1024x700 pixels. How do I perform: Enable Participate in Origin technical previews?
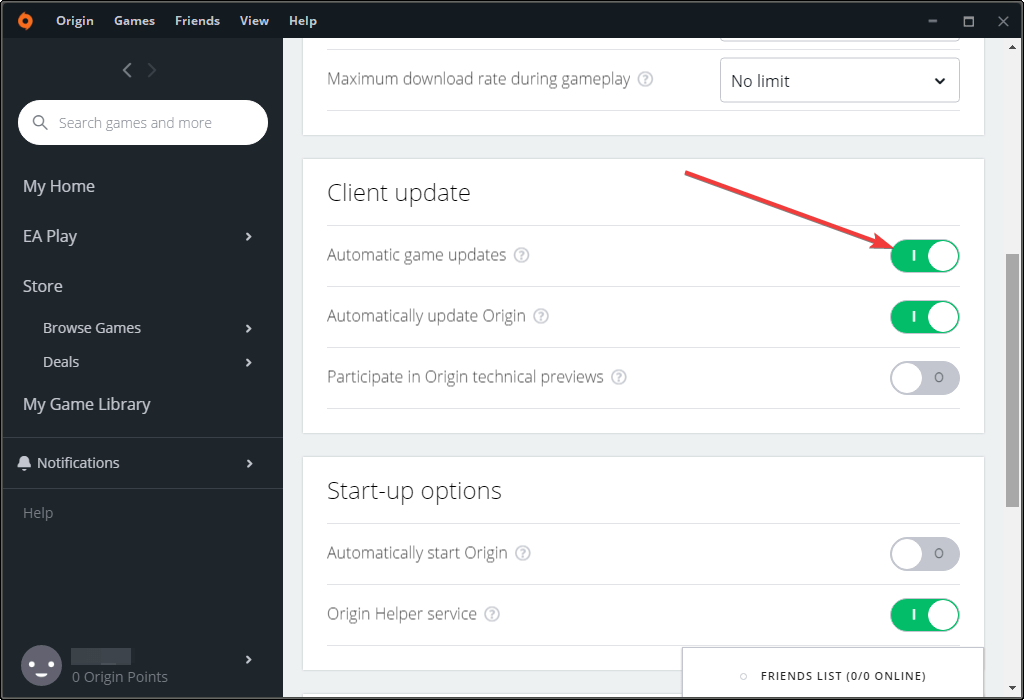[924, 378]
